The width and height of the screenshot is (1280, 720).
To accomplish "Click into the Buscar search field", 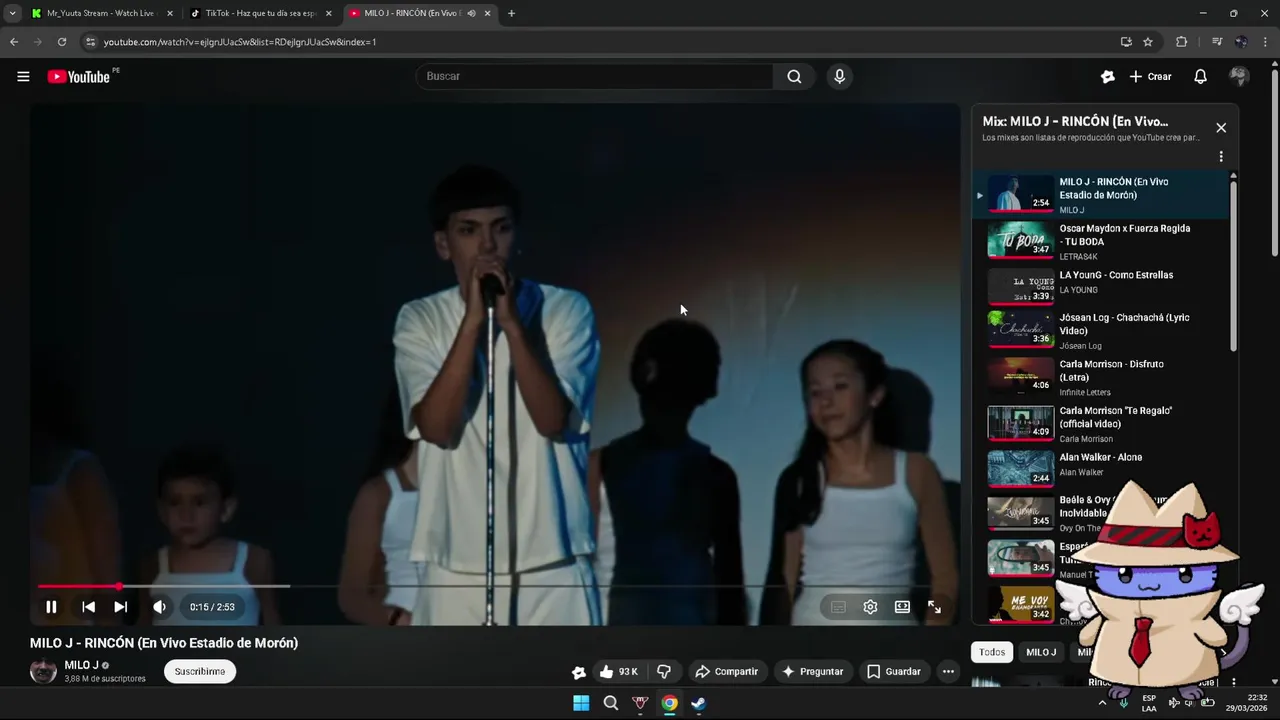I will tap(595, 76).
